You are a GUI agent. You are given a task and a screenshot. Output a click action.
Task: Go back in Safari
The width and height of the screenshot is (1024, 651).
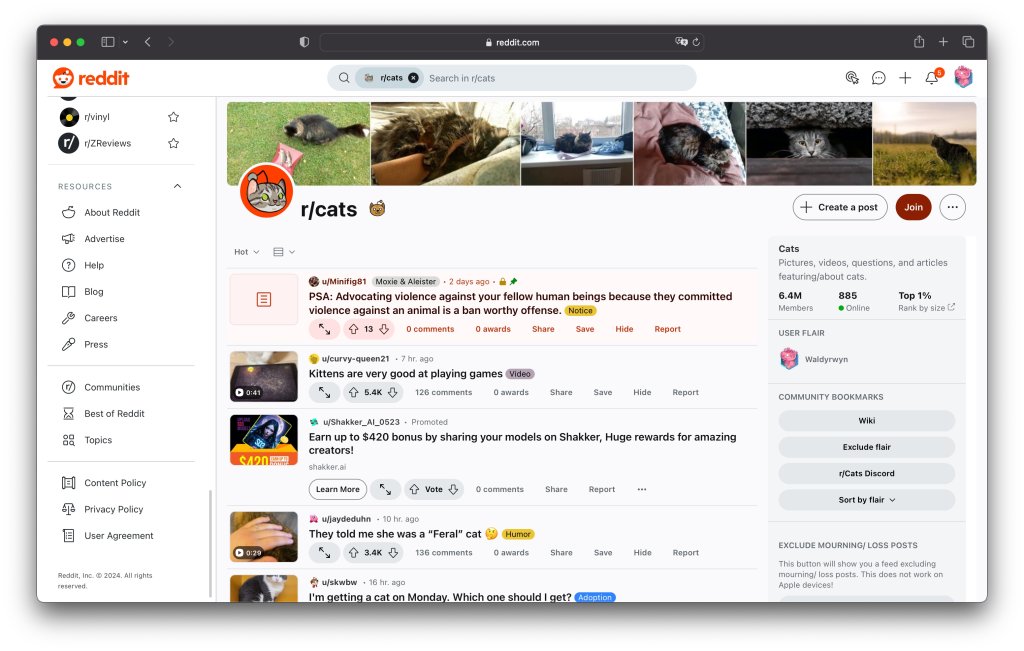[x=148, y=42]
